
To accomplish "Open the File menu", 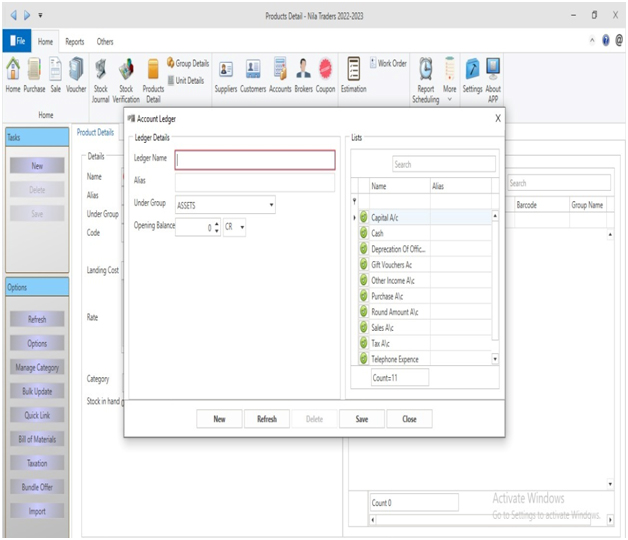I will (x=17, y=41).
